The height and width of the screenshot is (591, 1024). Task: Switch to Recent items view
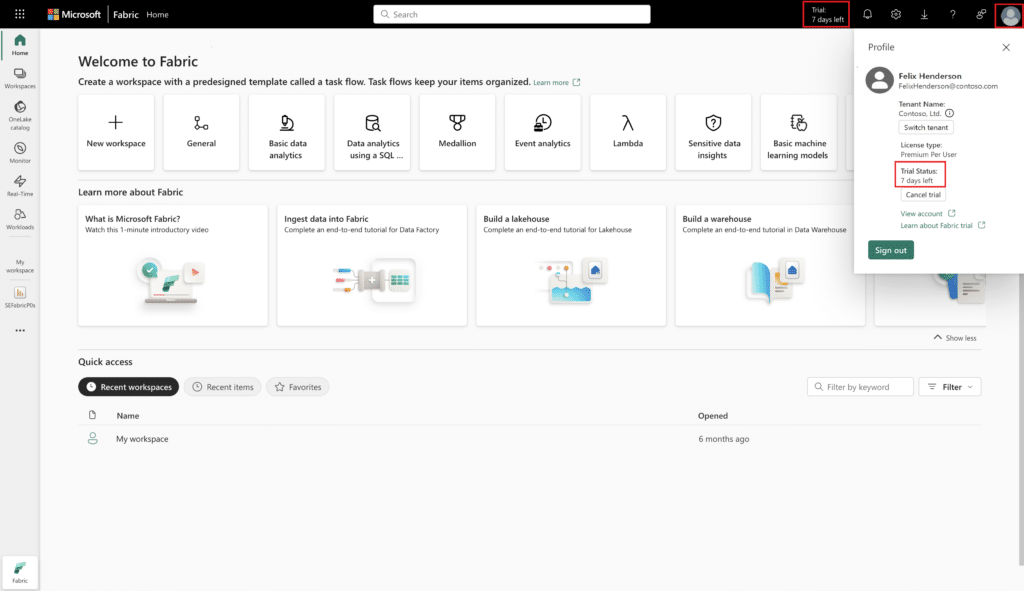[x=222, y=386]
